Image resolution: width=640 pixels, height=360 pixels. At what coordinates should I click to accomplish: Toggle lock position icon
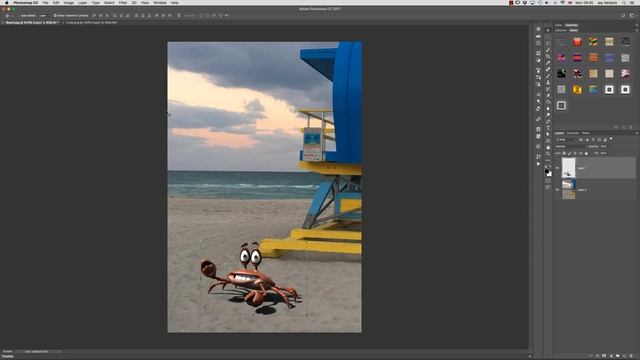tap(575, 153)
